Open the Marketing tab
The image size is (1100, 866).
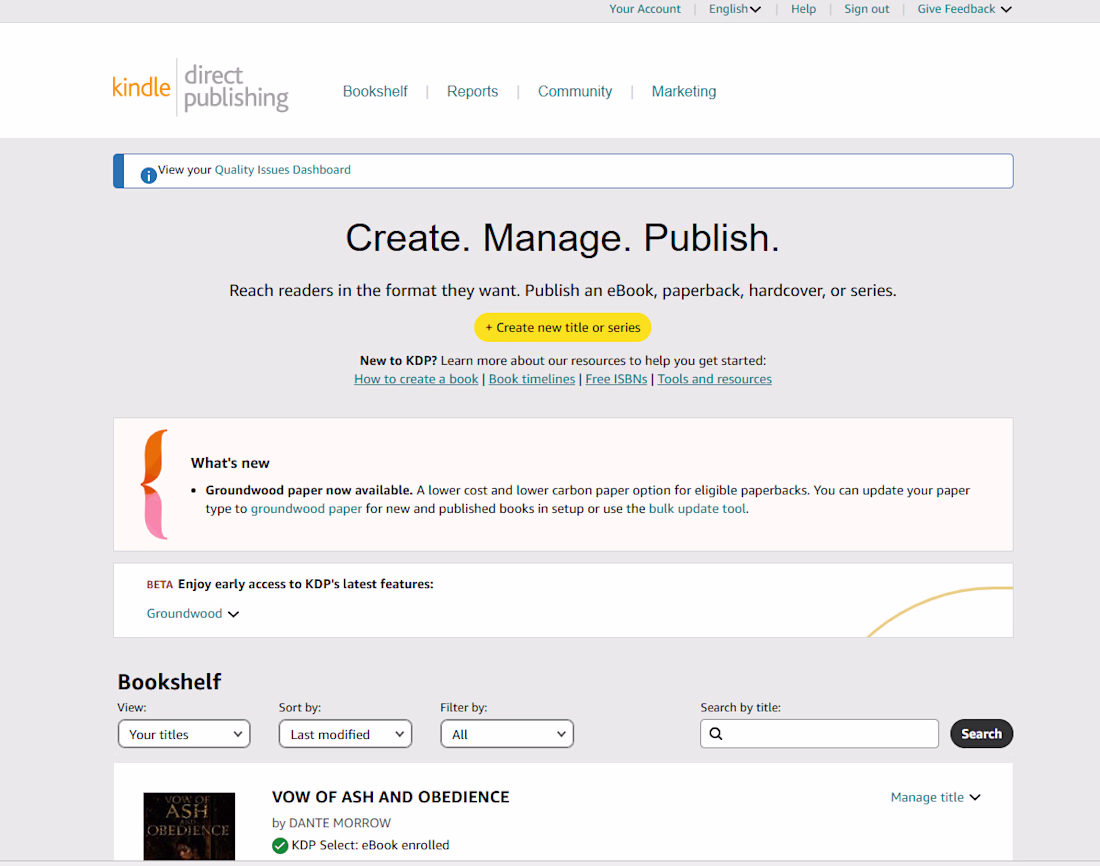684,91
